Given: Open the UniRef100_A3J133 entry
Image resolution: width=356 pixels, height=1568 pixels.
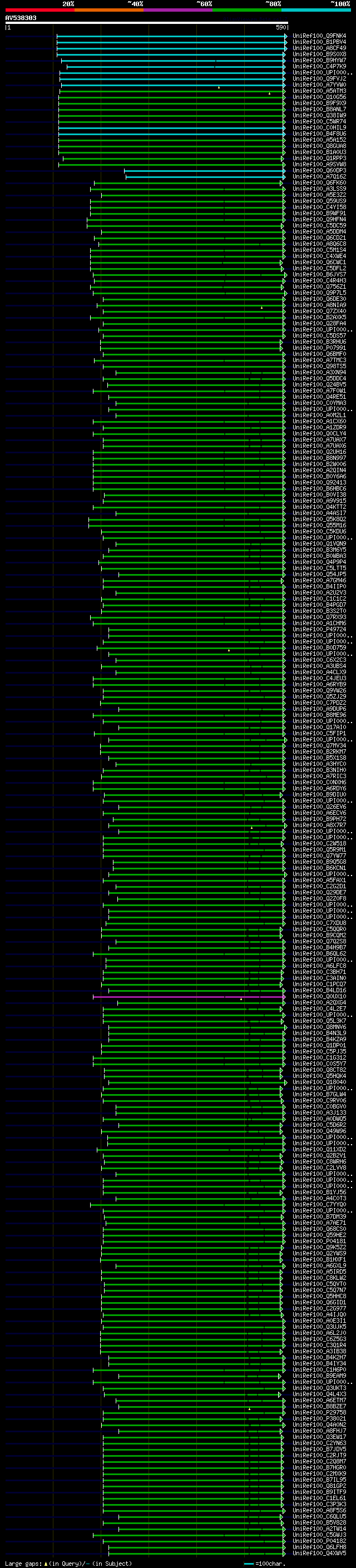Looking at the screenshot, I should pos(319,1112).
